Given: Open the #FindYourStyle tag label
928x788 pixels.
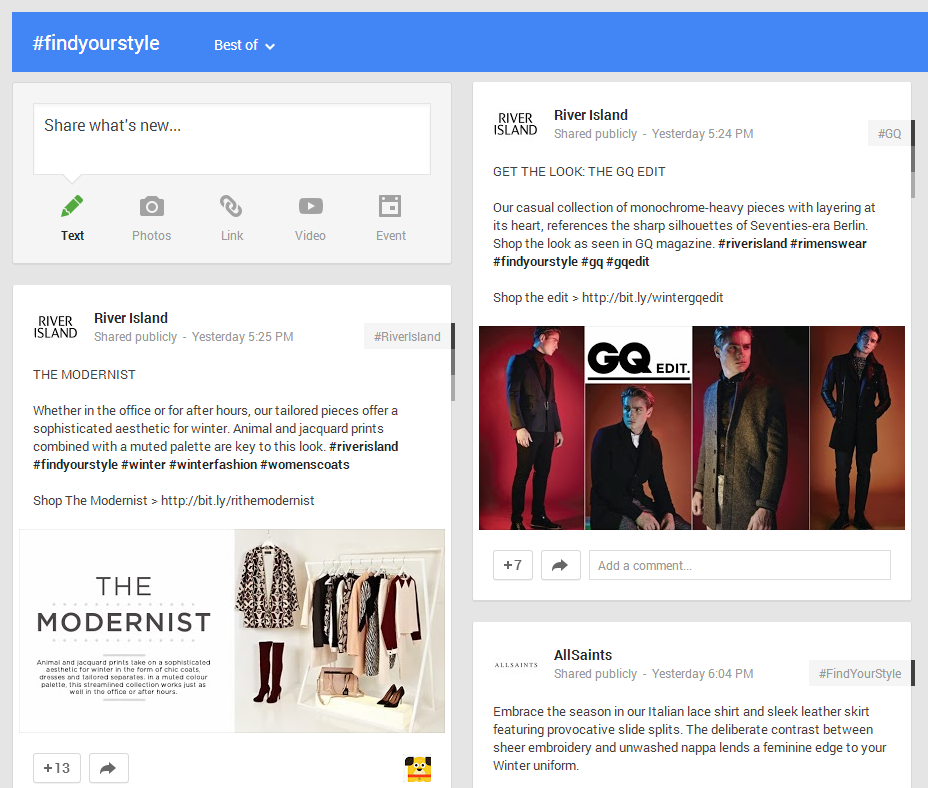Looking at the screenshot, I should point(859,674).
